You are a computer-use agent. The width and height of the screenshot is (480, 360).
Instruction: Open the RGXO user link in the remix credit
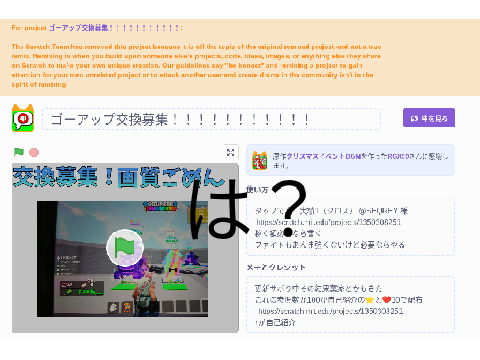[398, 156]
